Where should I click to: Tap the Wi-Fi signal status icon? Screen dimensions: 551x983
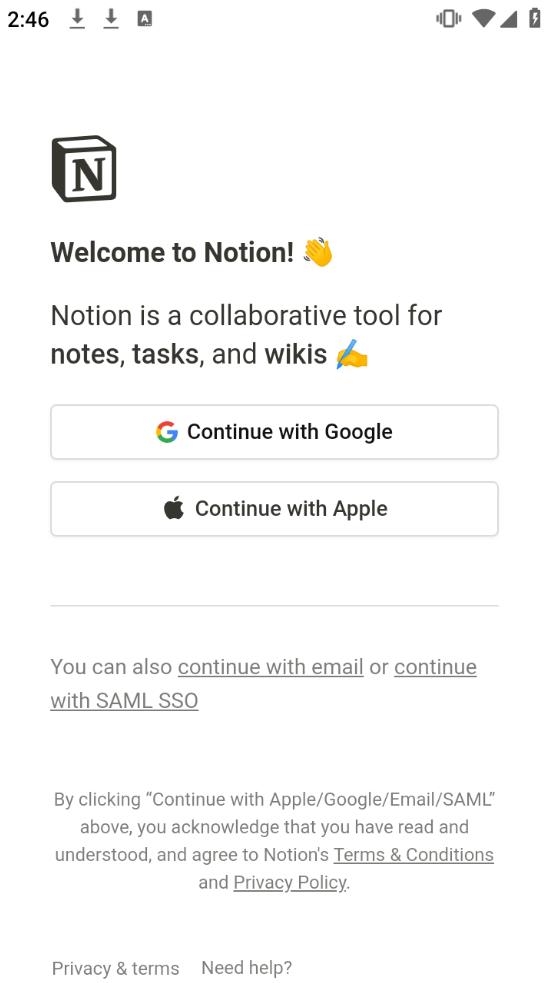click(484, 19)
